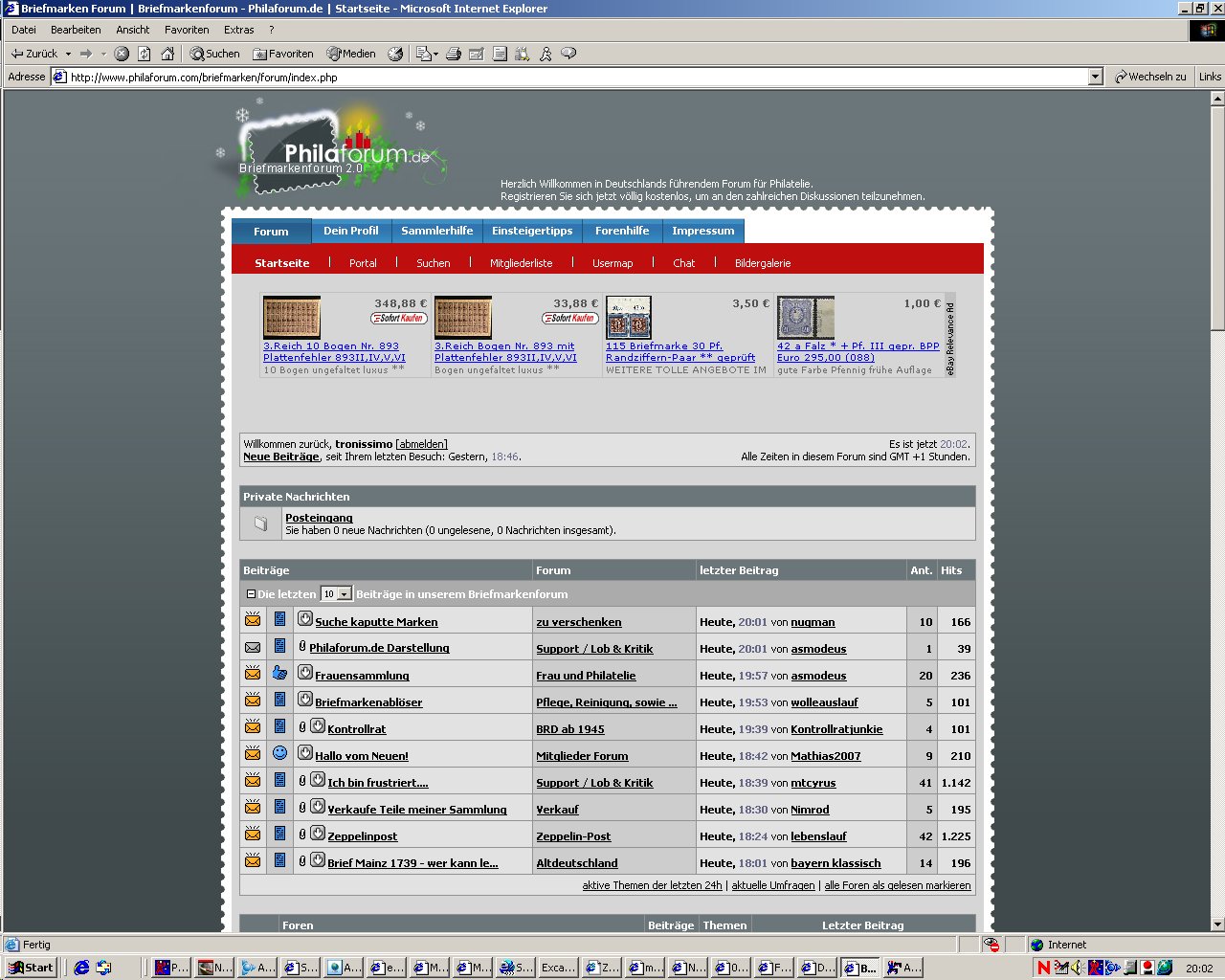Open the Zurück back-history dropdown arrow
Screen dimensions: 1225x980
pos(68,54)
